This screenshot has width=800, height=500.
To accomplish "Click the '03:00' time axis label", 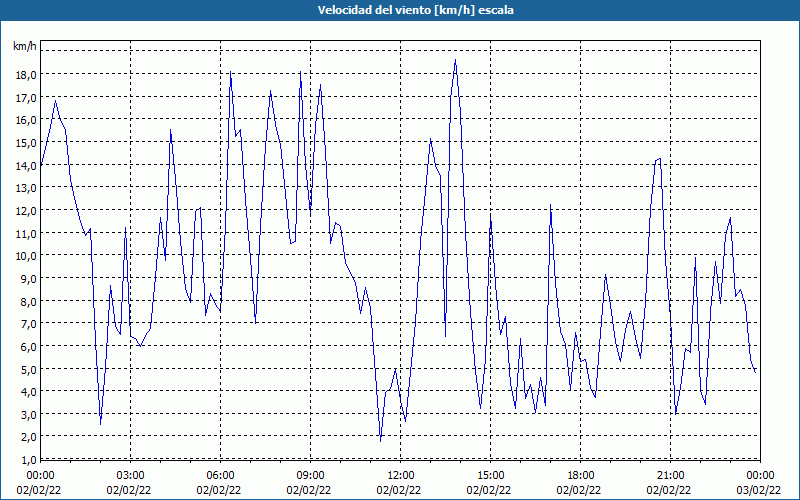I will point(131,476).
